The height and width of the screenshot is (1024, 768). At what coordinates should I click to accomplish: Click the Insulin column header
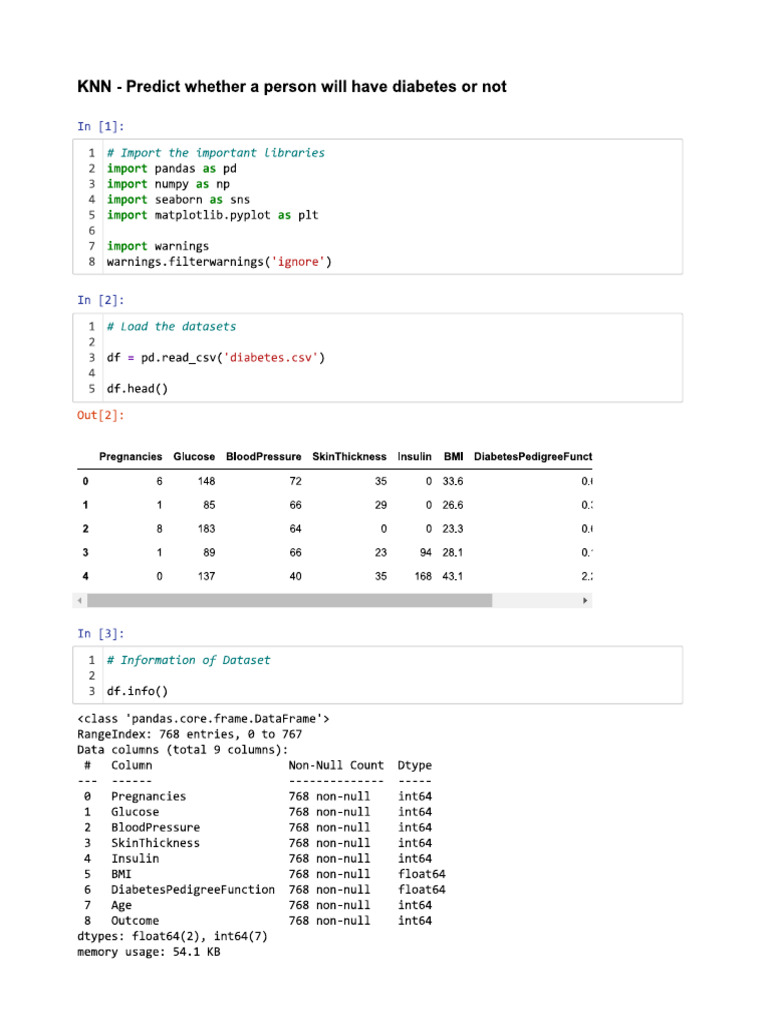pos(414,457)
